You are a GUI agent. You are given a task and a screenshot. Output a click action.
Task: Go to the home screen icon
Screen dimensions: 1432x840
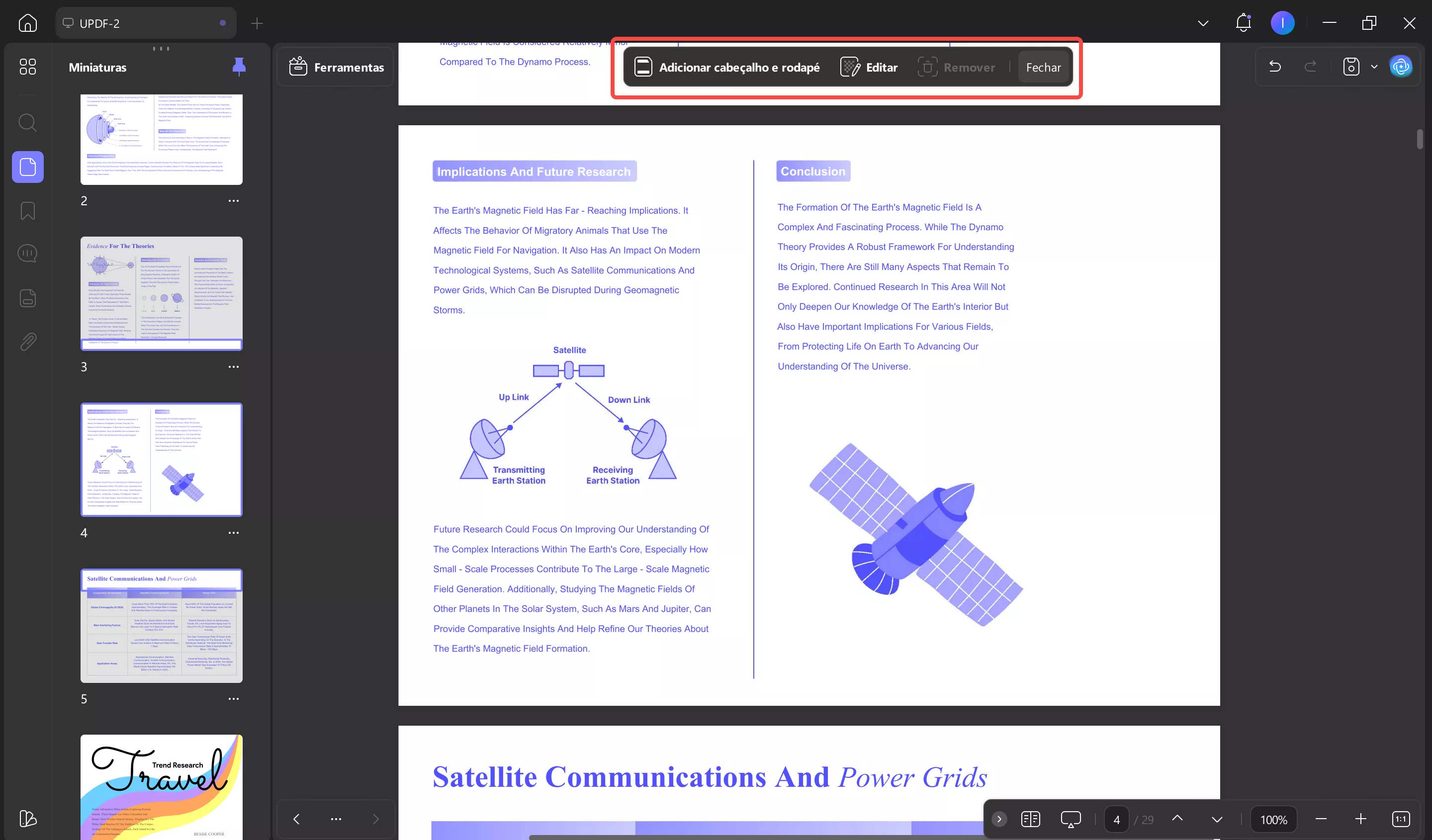pyautogui.click(x=27, y=23)
